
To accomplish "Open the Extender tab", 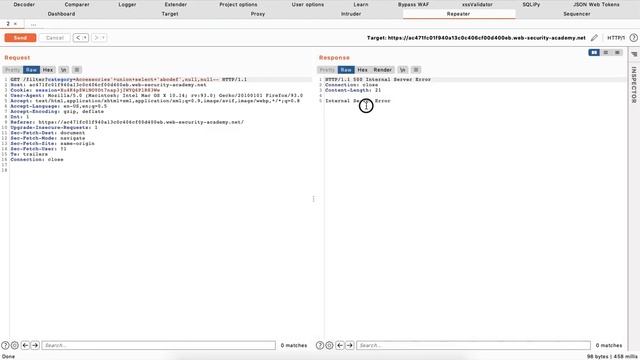I will tap(176, 4).
